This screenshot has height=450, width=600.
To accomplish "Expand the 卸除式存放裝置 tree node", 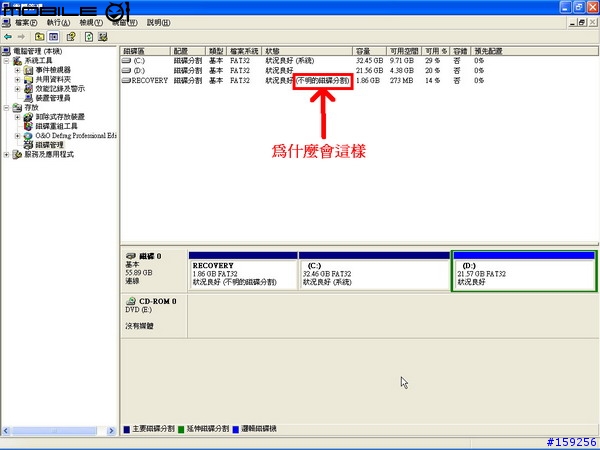I will 17,117.
